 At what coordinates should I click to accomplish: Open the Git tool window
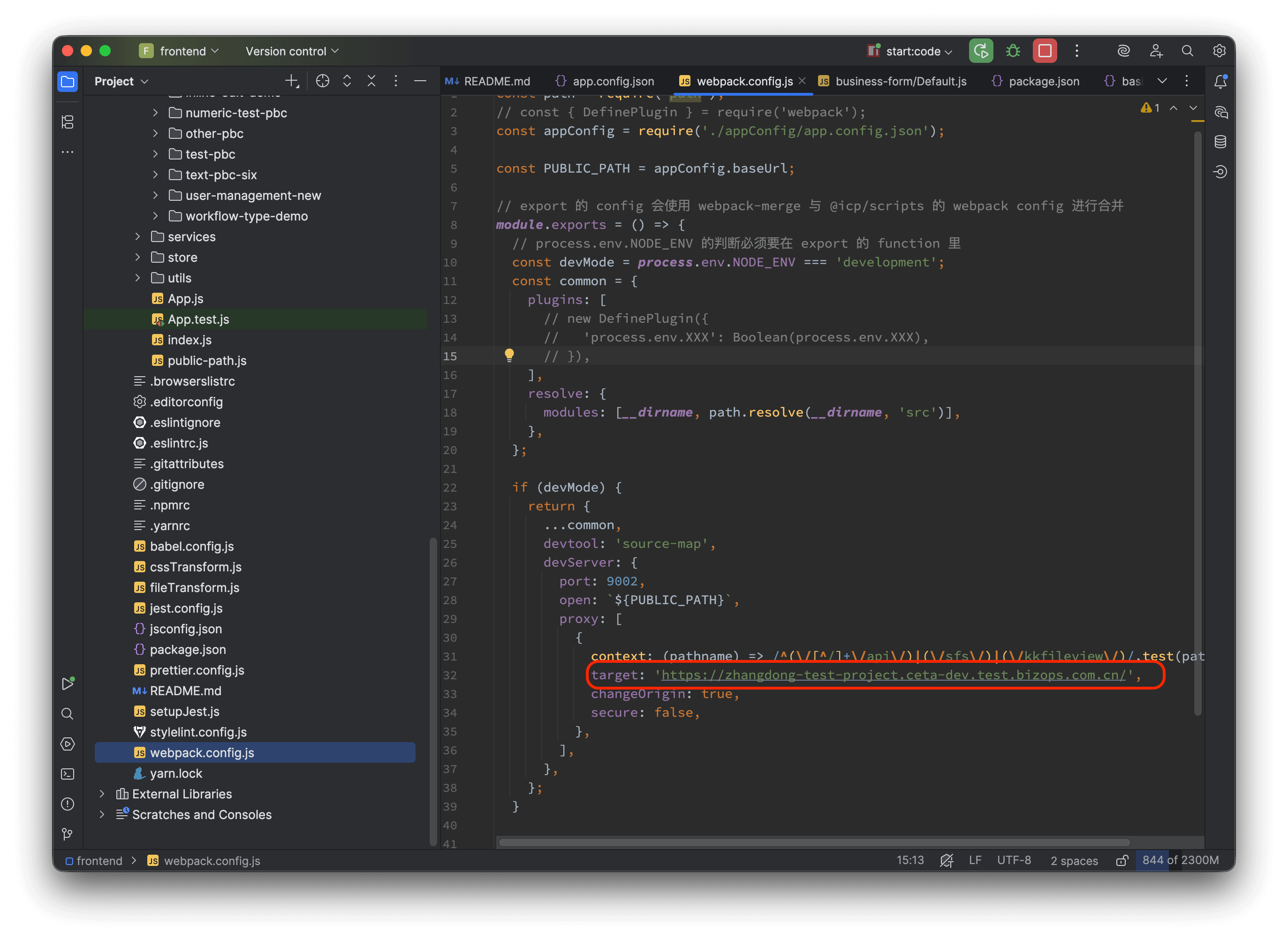click(67, 834)
